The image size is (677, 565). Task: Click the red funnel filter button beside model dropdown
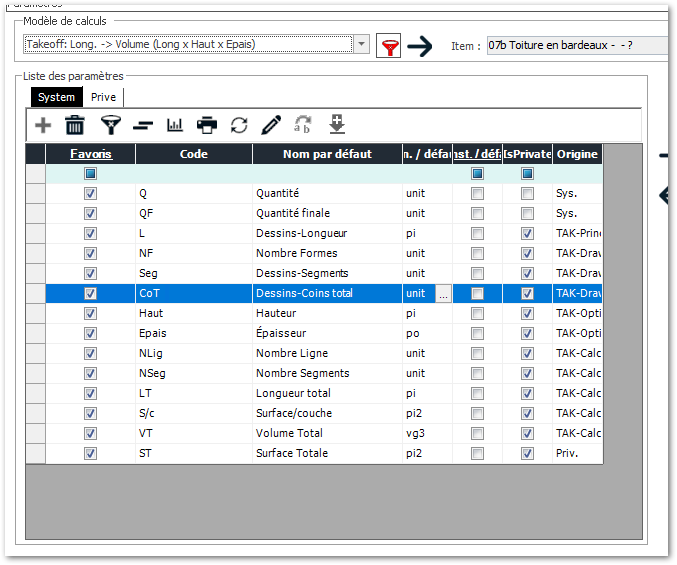pyautogui.click(x=388, y=45)
